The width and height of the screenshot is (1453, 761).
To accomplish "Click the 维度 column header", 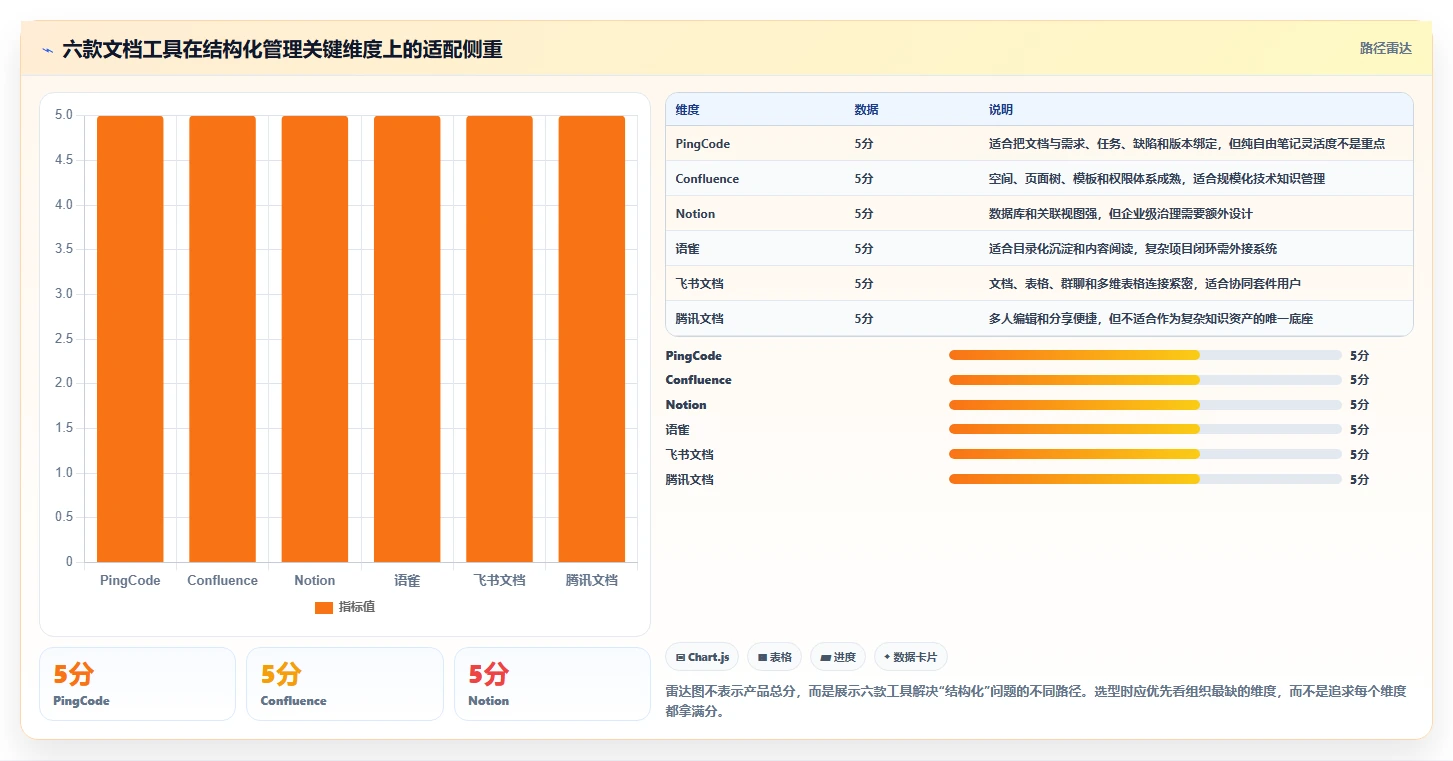I will pyautogui.click(x=687, y=109).
